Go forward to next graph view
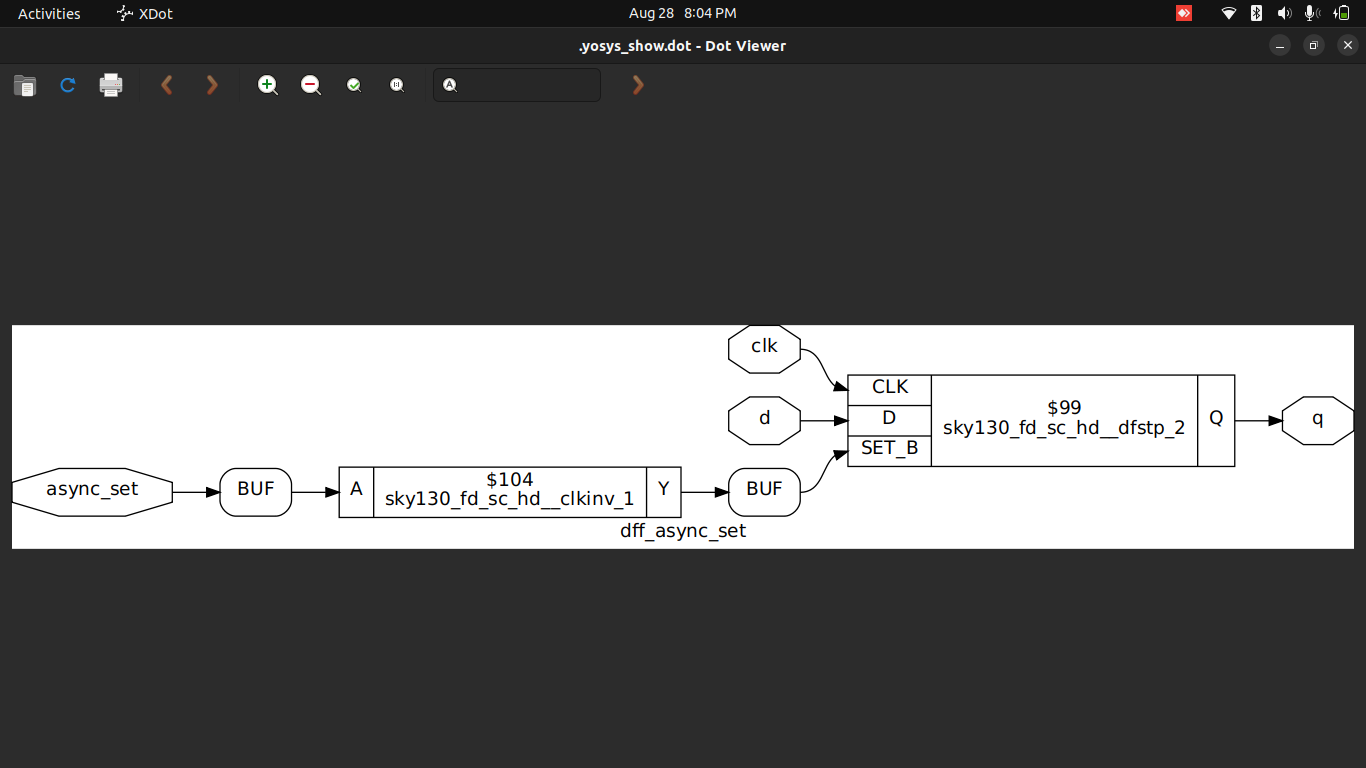The width and height of the screenshot is (1366, 768). [212, 85]
